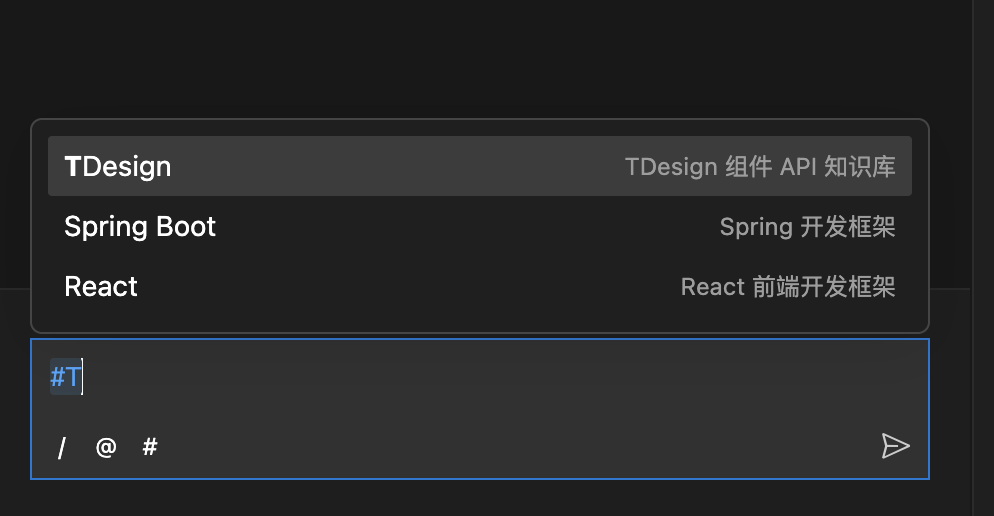The height and width of the screenshot is (516, 994).
Task: Click the slash command icon
Action: (62, 447)
